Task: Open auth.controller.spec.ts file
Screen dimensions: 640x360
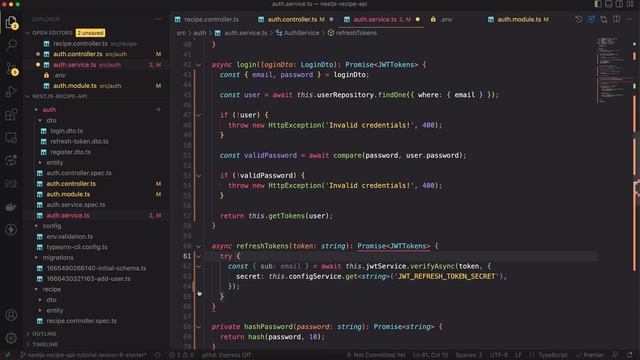Action: click(79, 173)
